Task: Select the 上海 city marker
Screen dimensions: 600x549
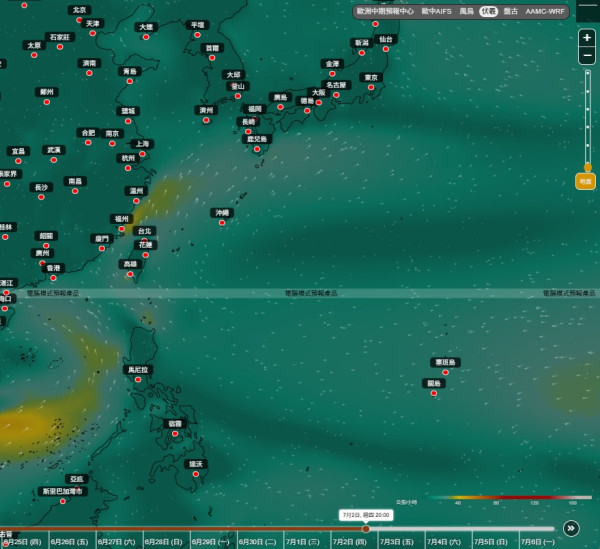Action: (142, 154)
